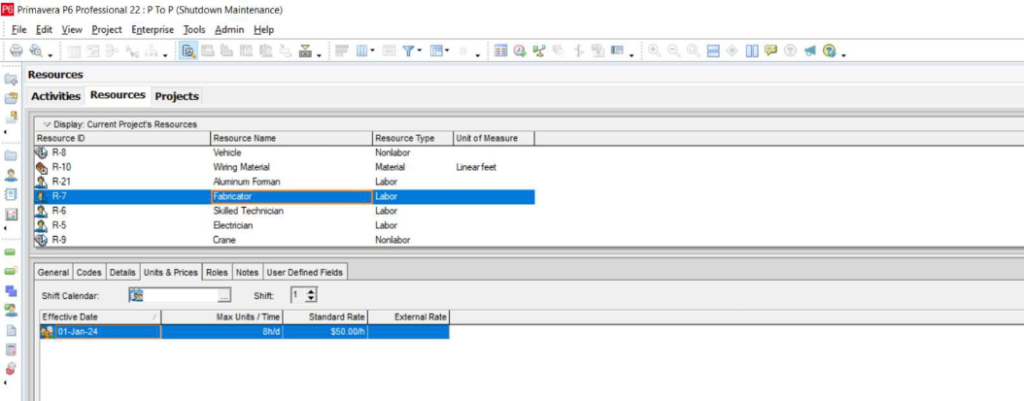1024x401 pixels.
Task: Click the Zoom In magnifier icon
Action: click(x=654, y=51)
